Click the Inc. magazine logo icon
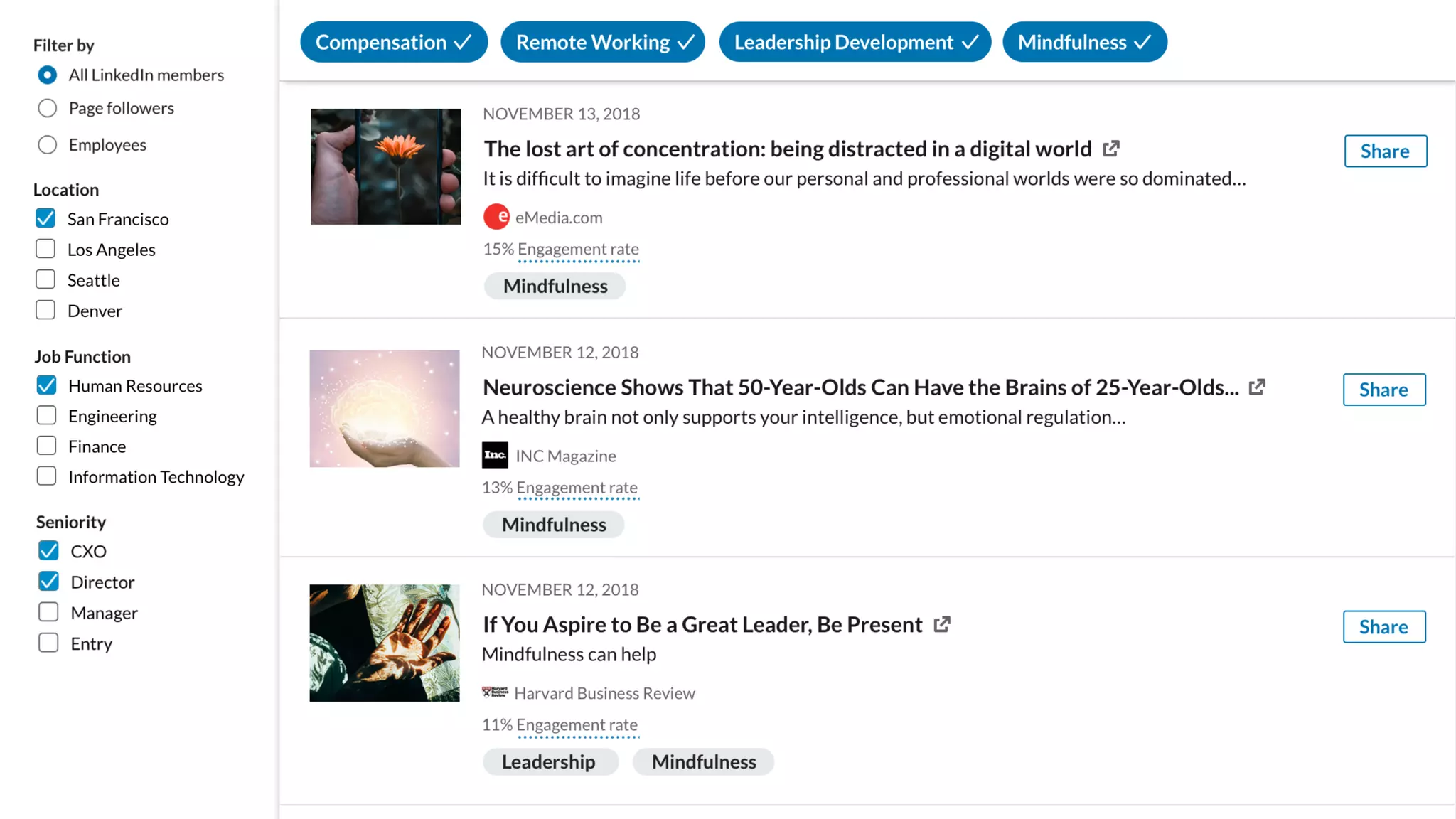1456x819 pixels. pyautogui.click(x=495, y=455)
